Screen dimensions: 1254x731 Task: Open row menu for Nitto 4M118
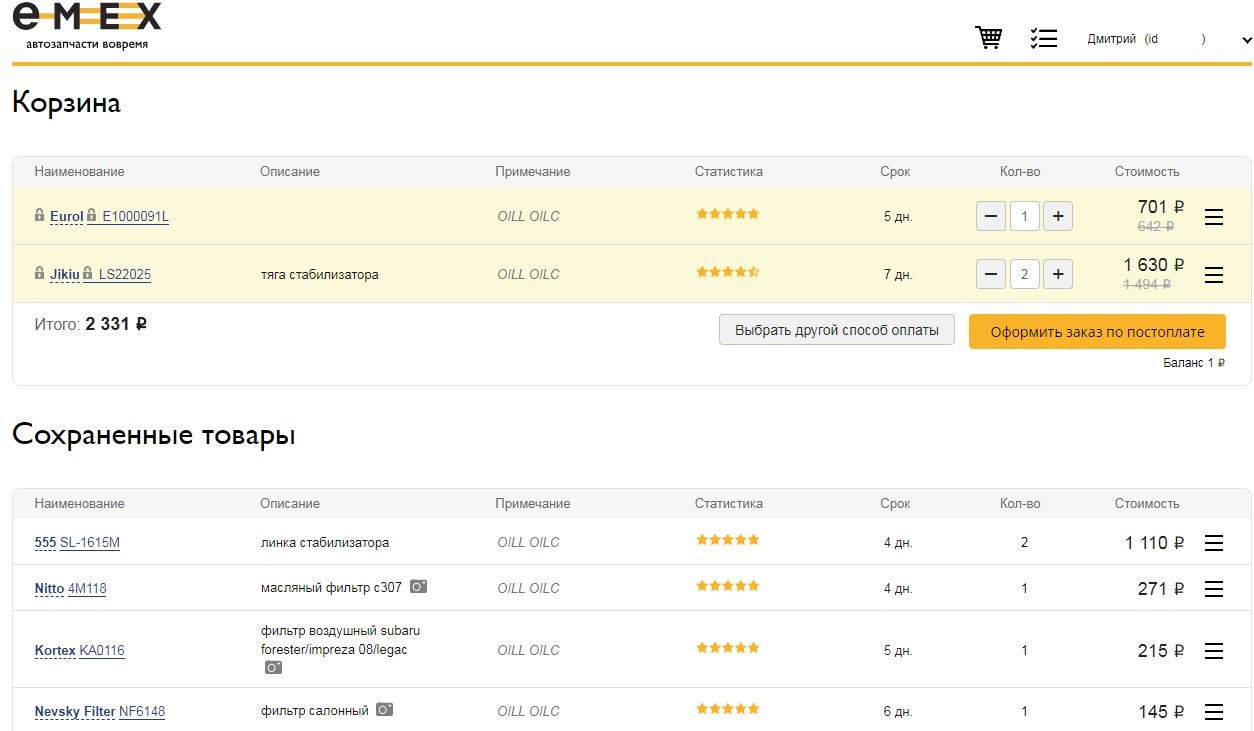[x=1214, y=589]
